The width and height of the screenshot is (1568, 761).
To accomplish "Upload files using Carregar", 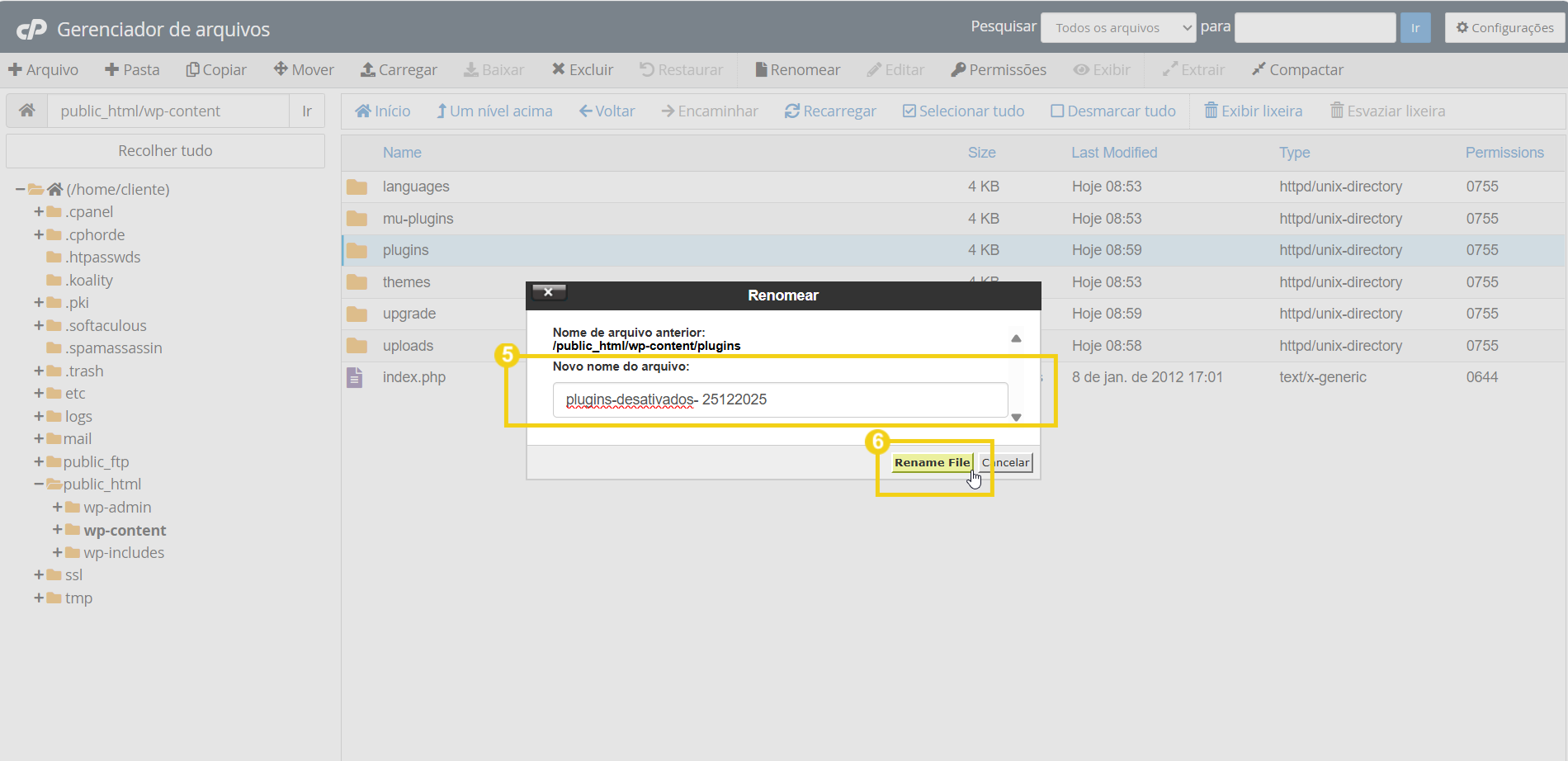I will 399,70.
